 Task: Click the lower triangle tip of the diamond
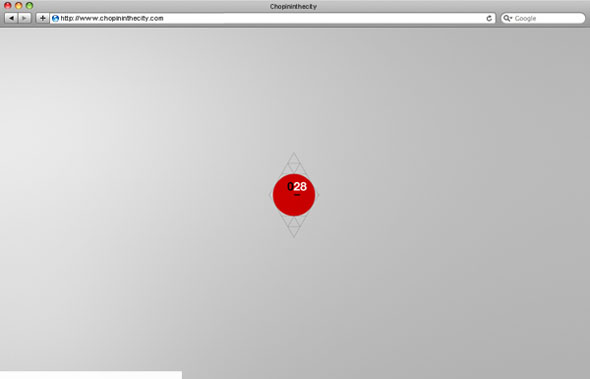294,232
